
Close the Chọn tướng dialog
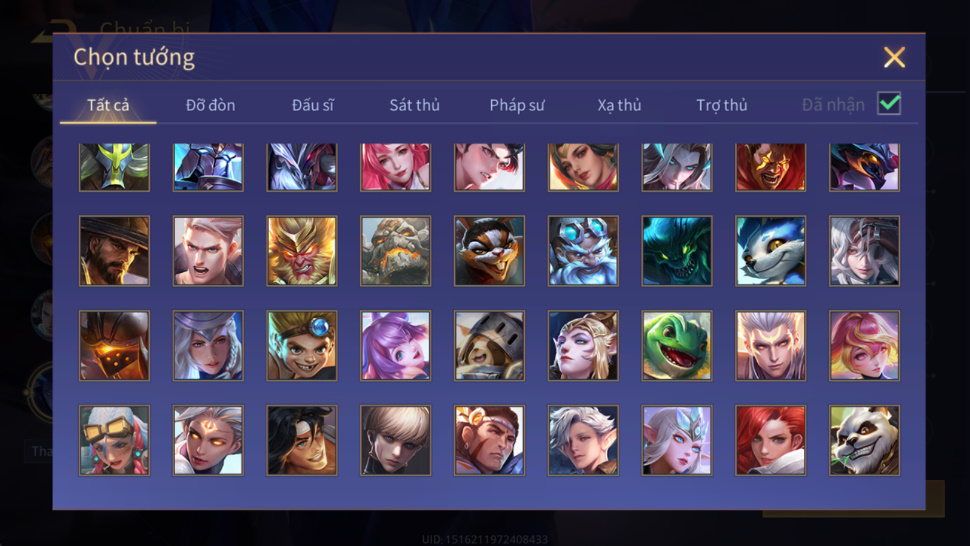[894, 58]
